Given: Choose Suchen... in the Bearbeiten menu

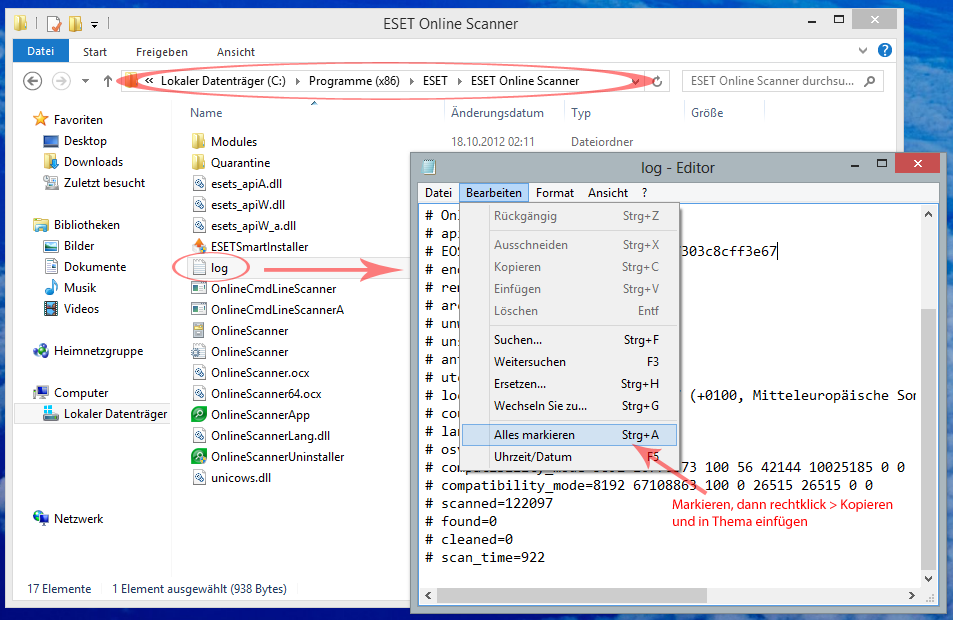Looking at the screenshot, I should [569, 340].
